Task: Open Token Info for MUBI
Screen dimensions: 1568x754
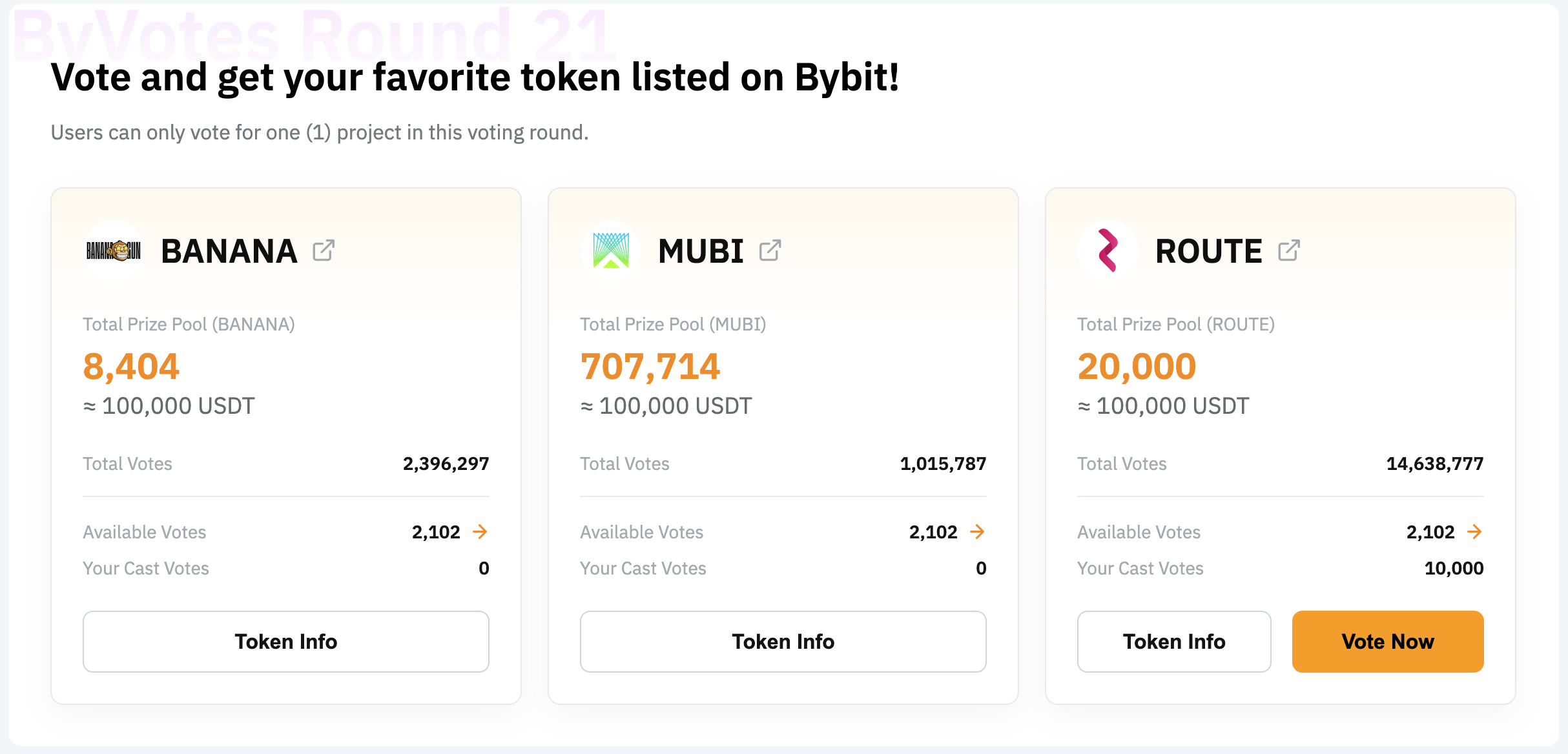Action: (x=783, y=641)
